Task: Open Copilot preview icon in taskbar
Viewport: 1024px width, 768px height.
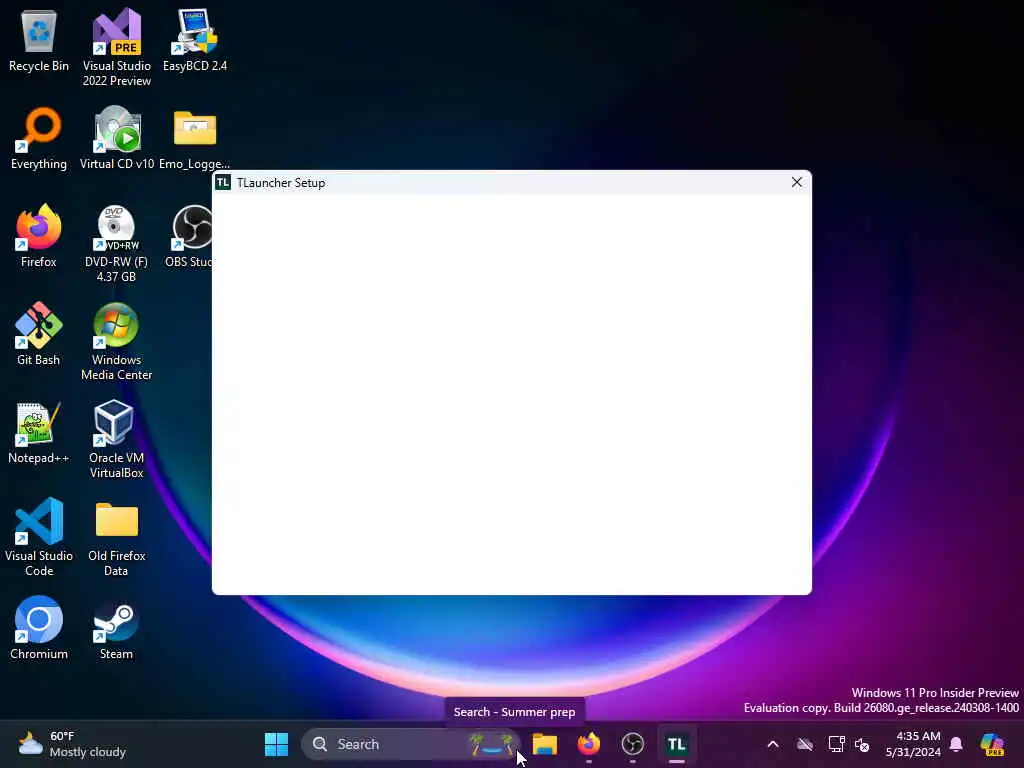Action: (x=992, y=744)
